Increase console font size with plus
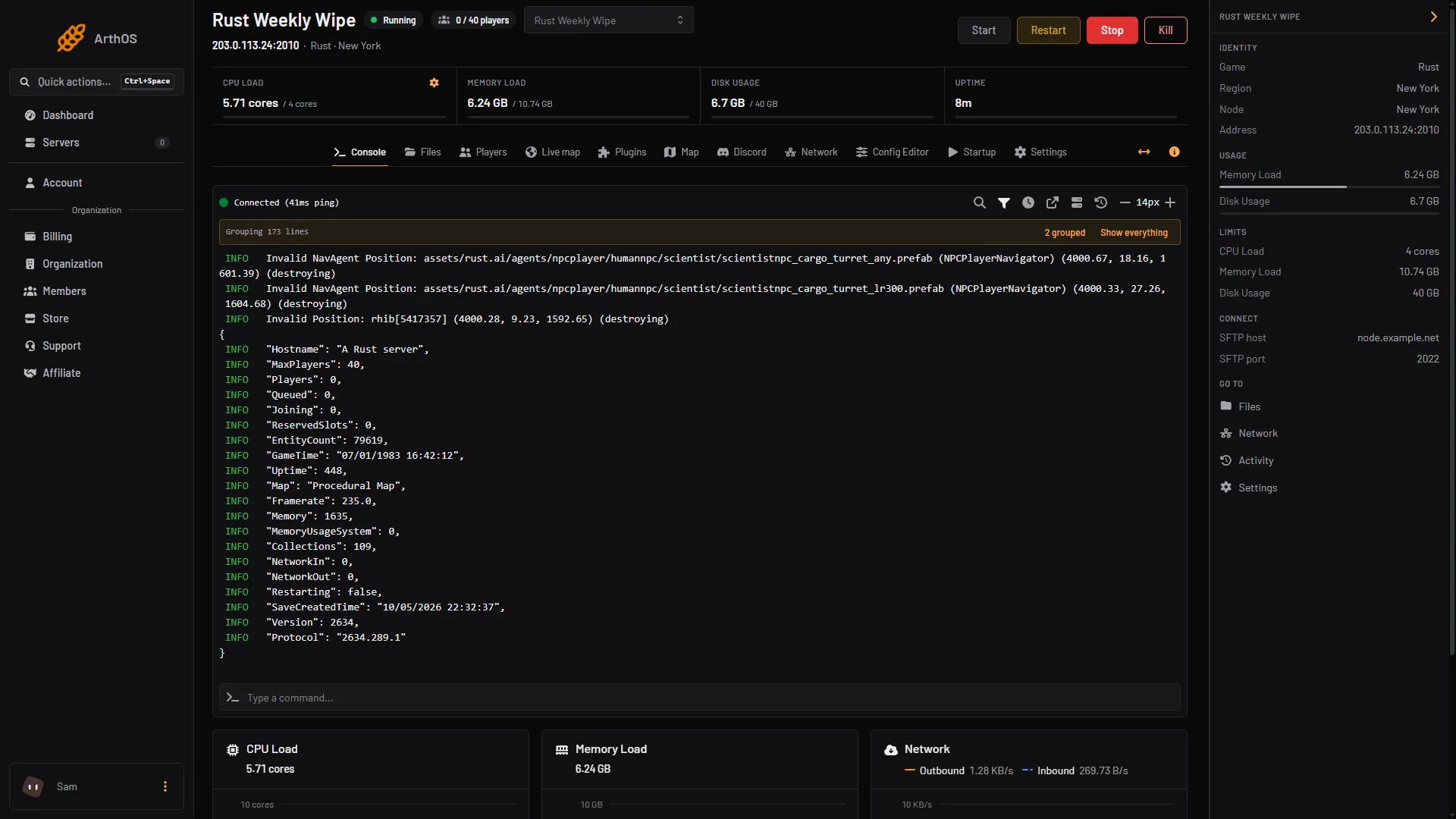Image resolution: width=1456 pixels, height=819 pixels. point(1170,202)
